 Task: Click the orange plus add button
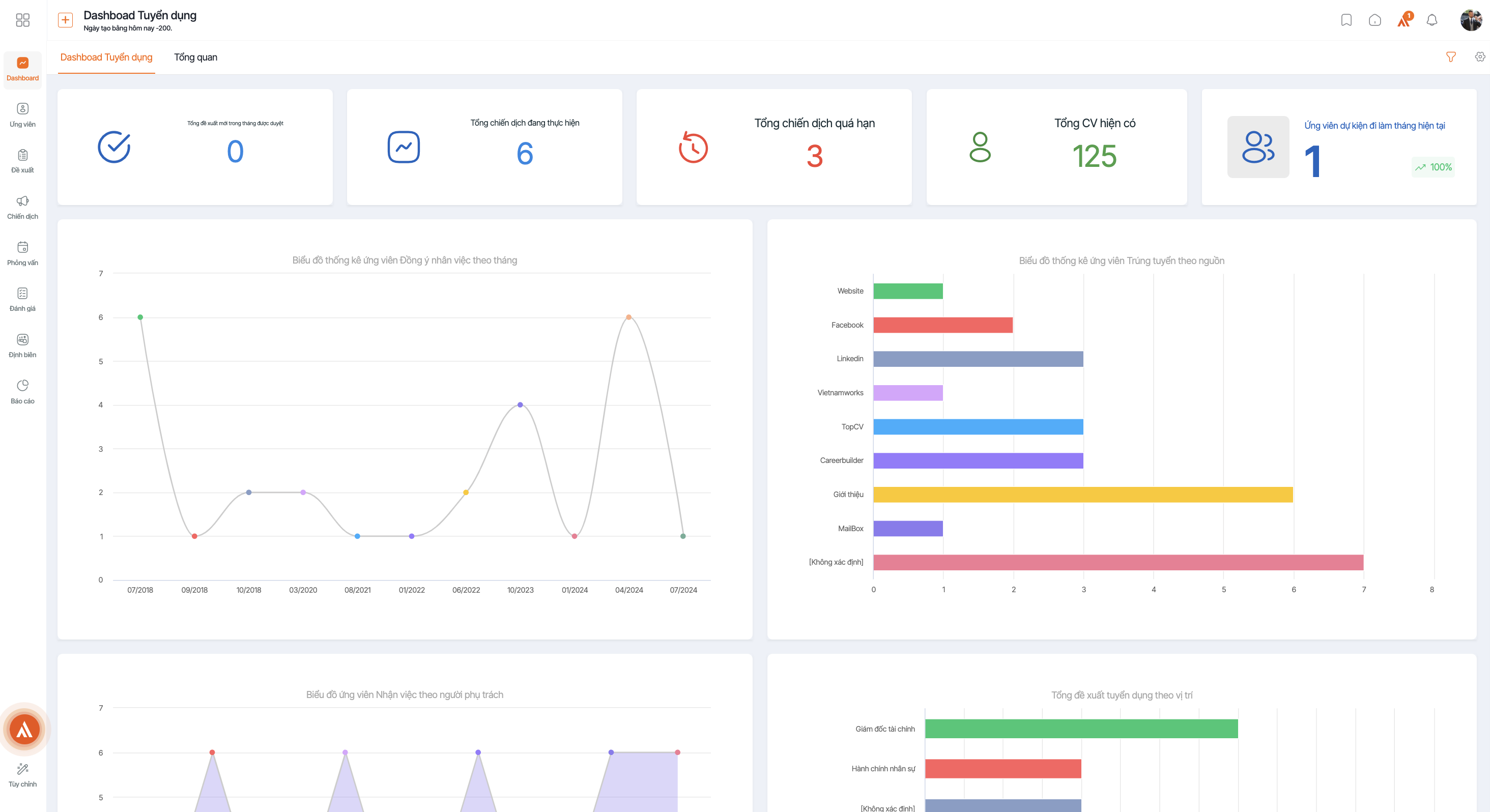65,20
